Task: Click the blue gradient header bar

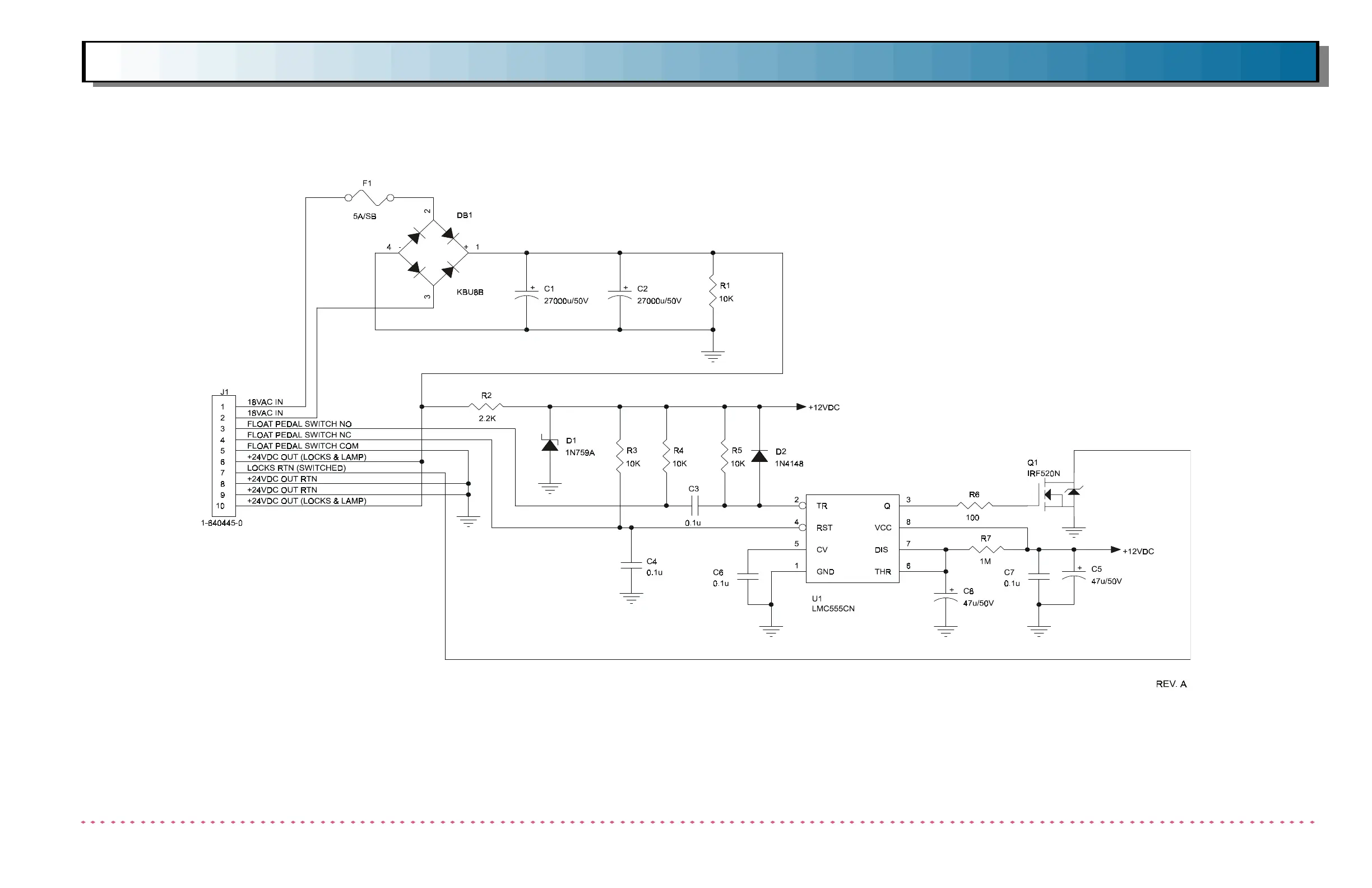Action: click(x=700, y=62)
